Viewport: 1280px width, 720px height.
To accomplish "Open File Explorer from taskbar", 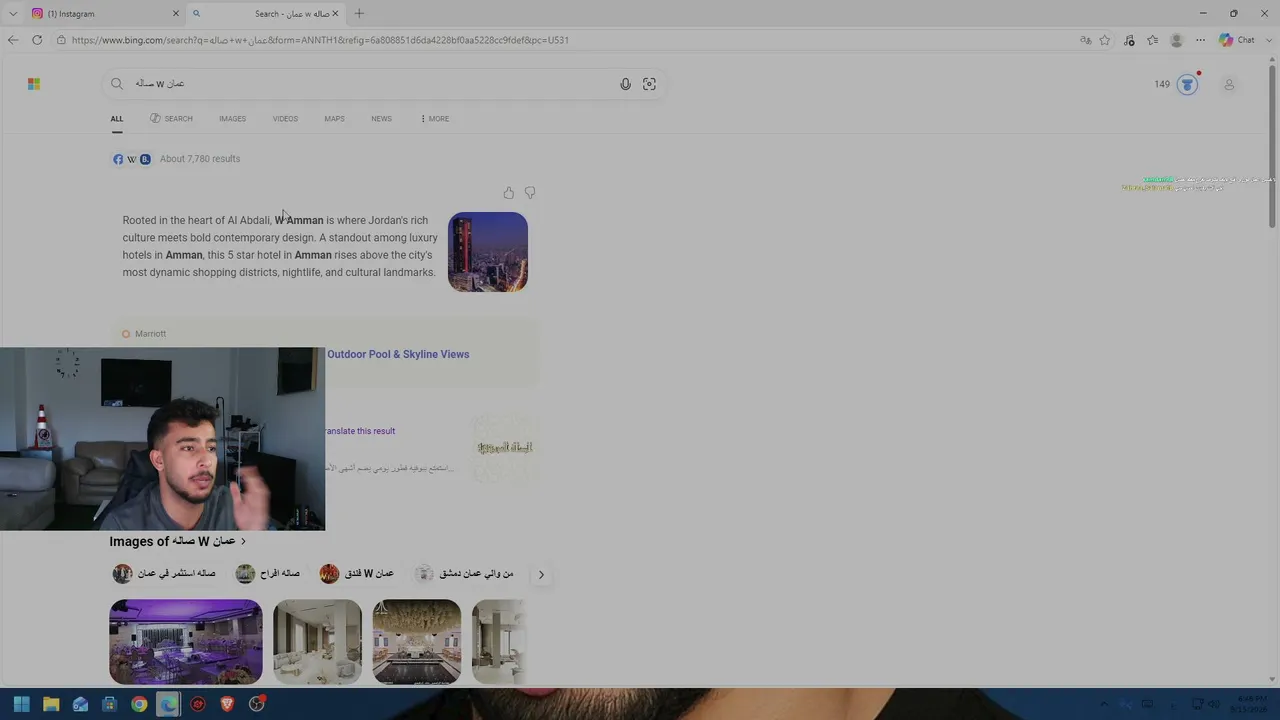I will click(x=51, y=704).
